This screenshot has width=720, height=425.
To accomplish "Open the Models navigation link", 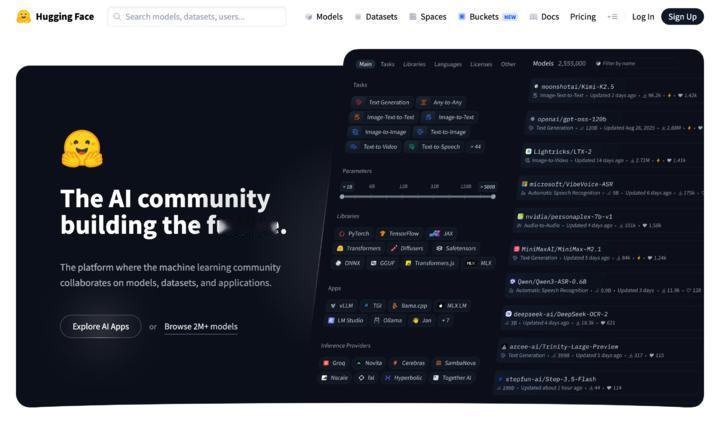I will (x=324, y=17).
